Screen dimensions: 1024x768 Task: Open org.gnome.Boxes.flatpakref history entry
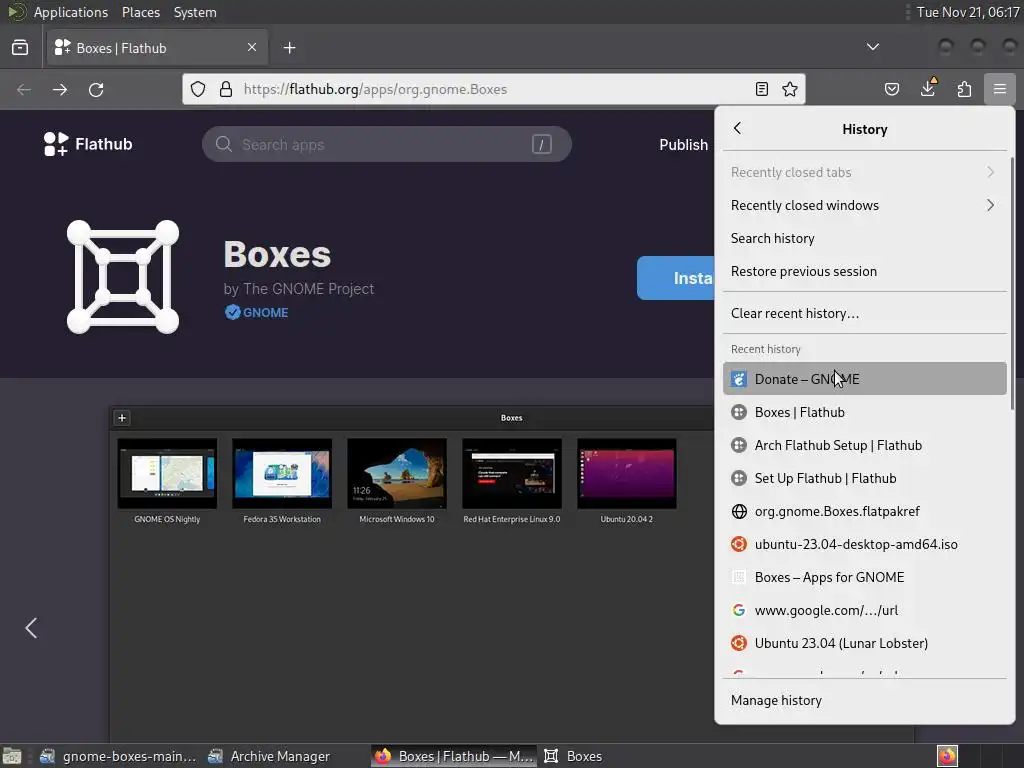coord(864,511)
